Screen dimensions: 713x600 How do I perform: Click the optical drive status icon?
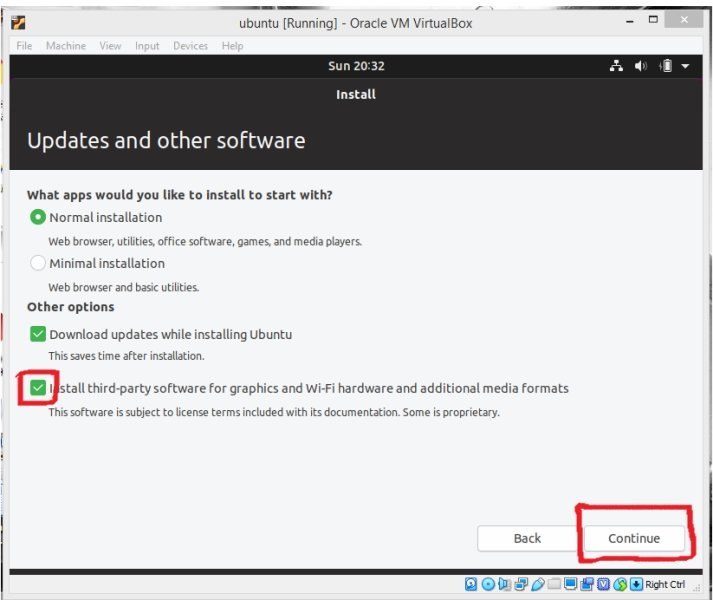(488, 584)
